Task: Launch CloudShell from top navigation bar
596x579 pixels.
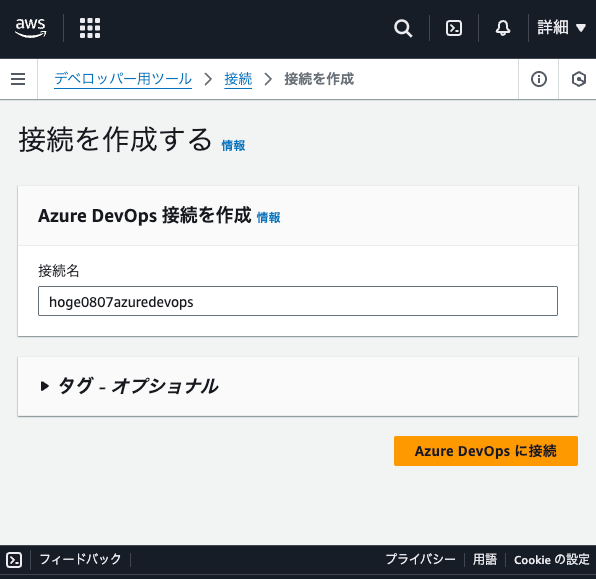Action: (454, 28)
